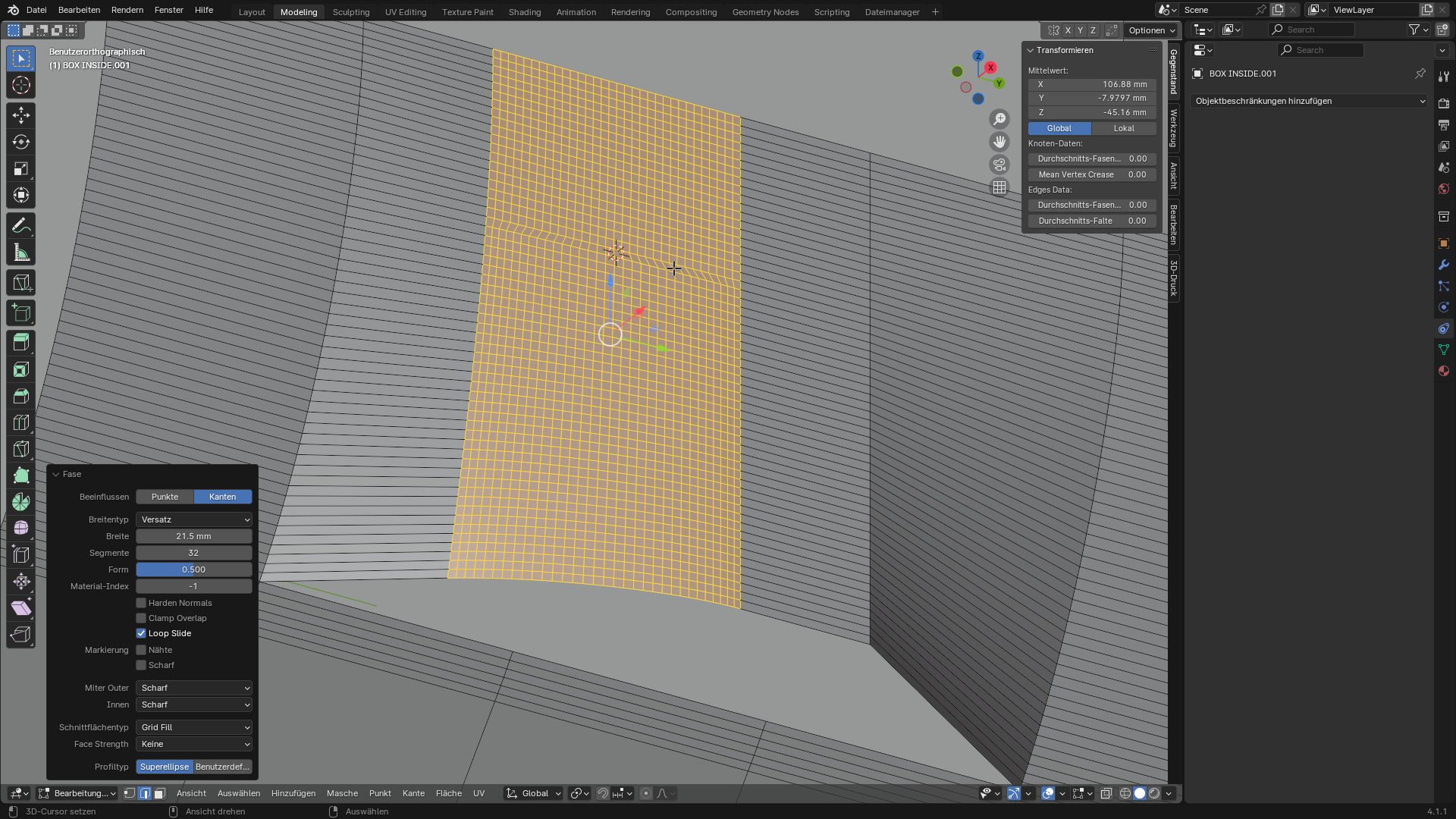
Task: Enable Harden Normals checkbox
Action: (141, 603)
